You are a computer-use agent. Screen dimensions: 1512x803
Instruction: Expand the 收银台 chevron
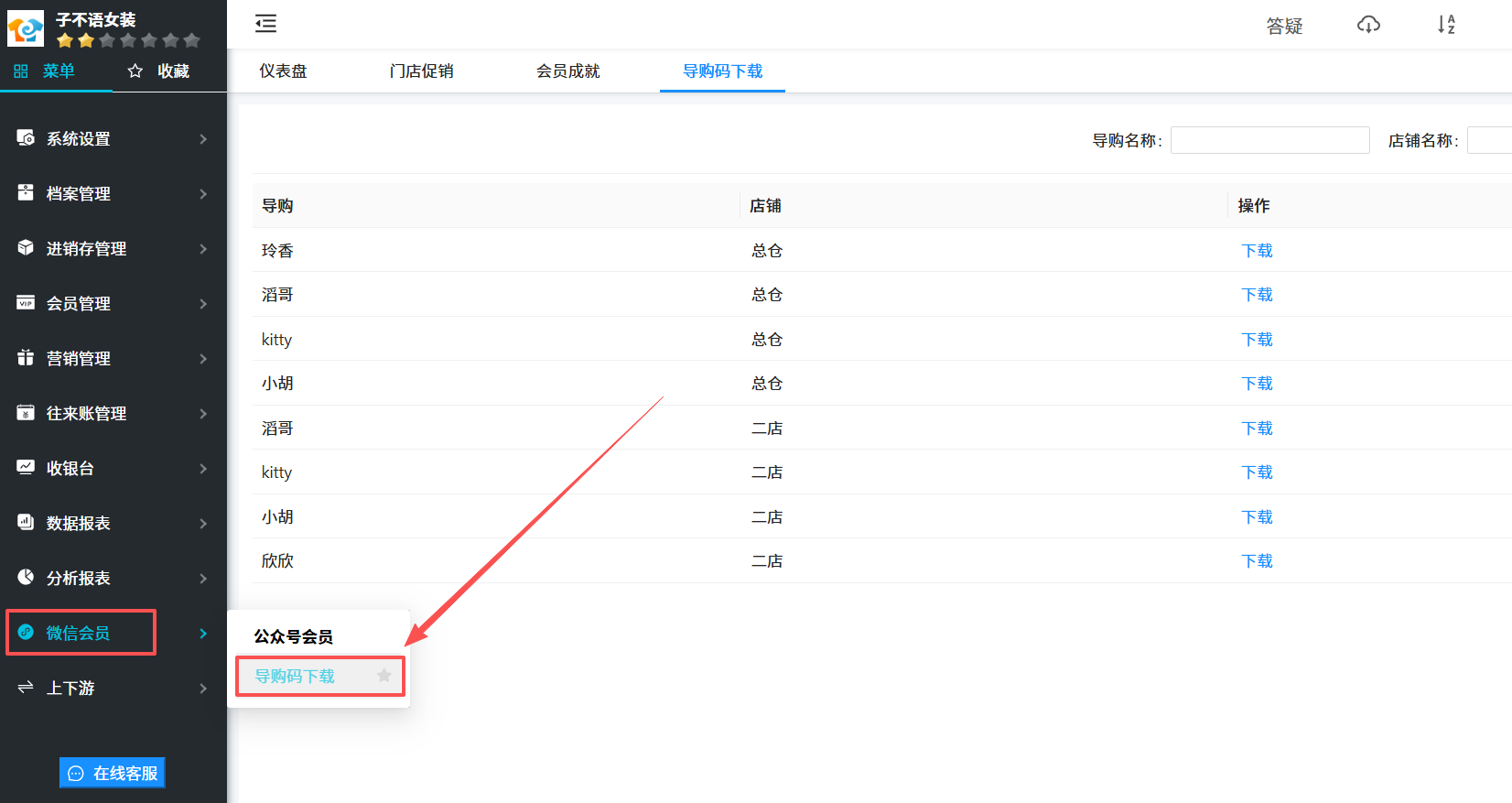[203, 469]
